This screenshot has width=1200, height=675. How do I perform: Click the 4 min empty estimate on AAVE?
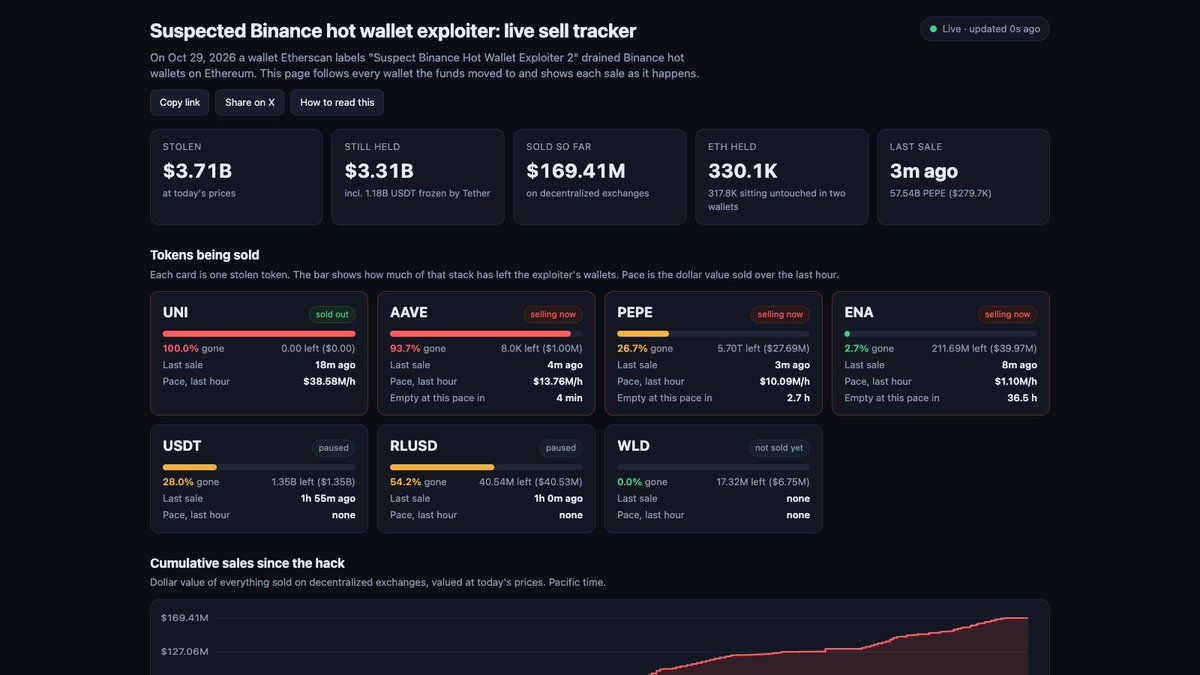[x=569, y=398]
